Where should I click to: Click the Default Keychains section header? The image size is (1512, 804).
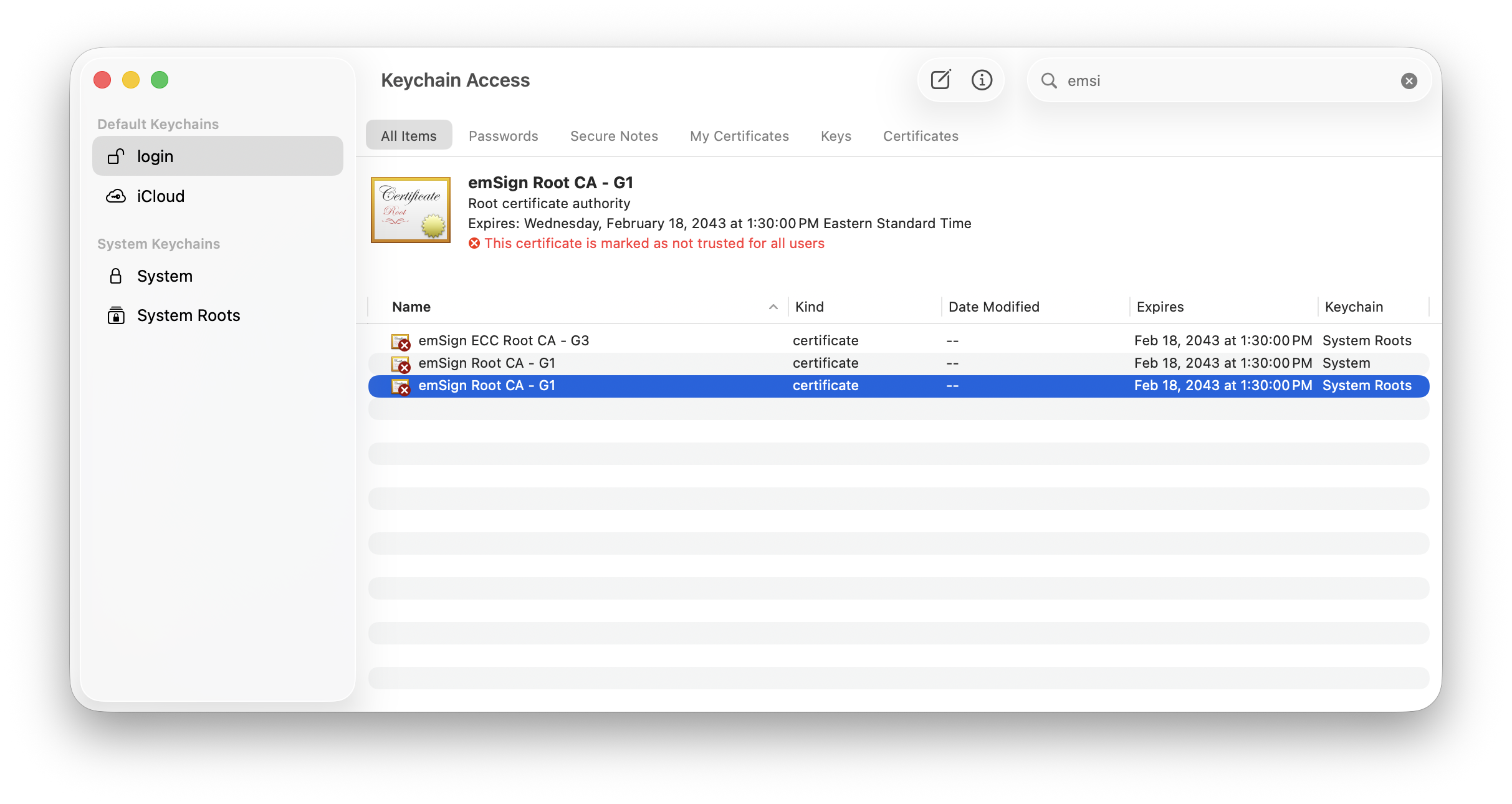pos(158,124)
